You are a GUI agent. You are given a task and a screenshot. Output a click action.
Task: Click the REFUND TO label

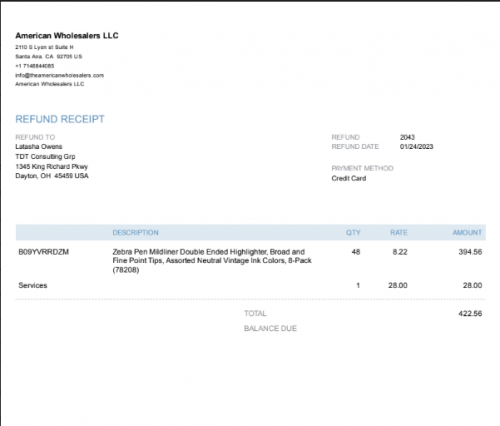pos(35,137)
